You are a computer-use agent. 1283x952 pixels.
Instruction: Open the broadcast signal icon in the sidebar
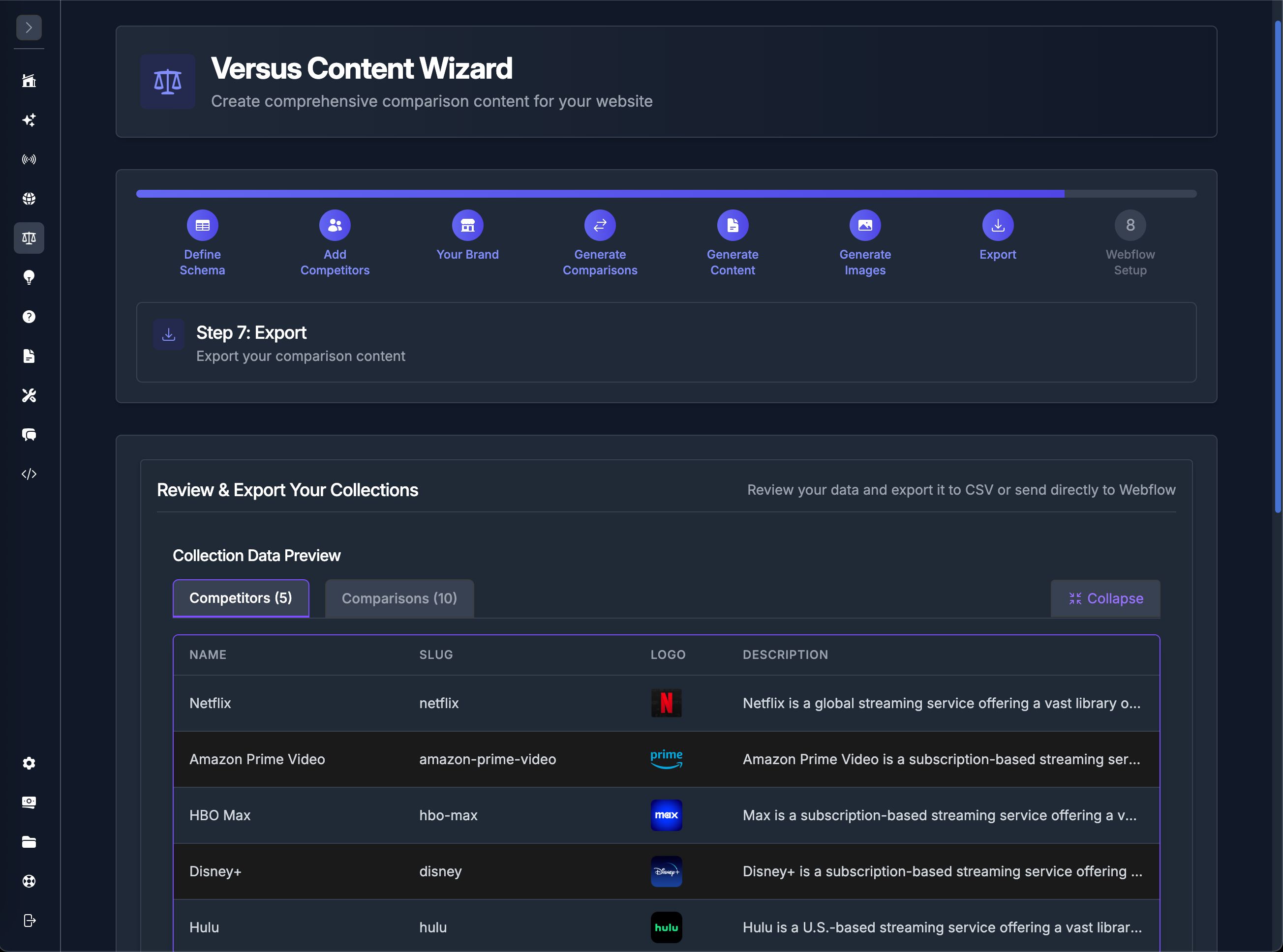[29, 159]
